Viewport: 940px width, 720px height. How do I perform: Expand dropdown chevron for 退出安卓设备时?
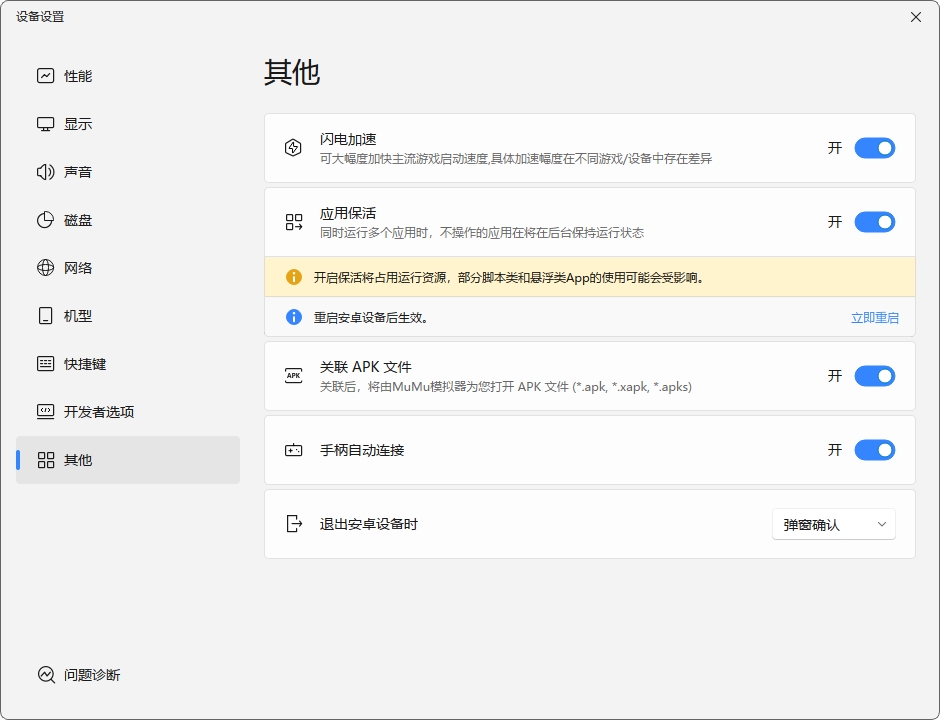tap(882, 524)
